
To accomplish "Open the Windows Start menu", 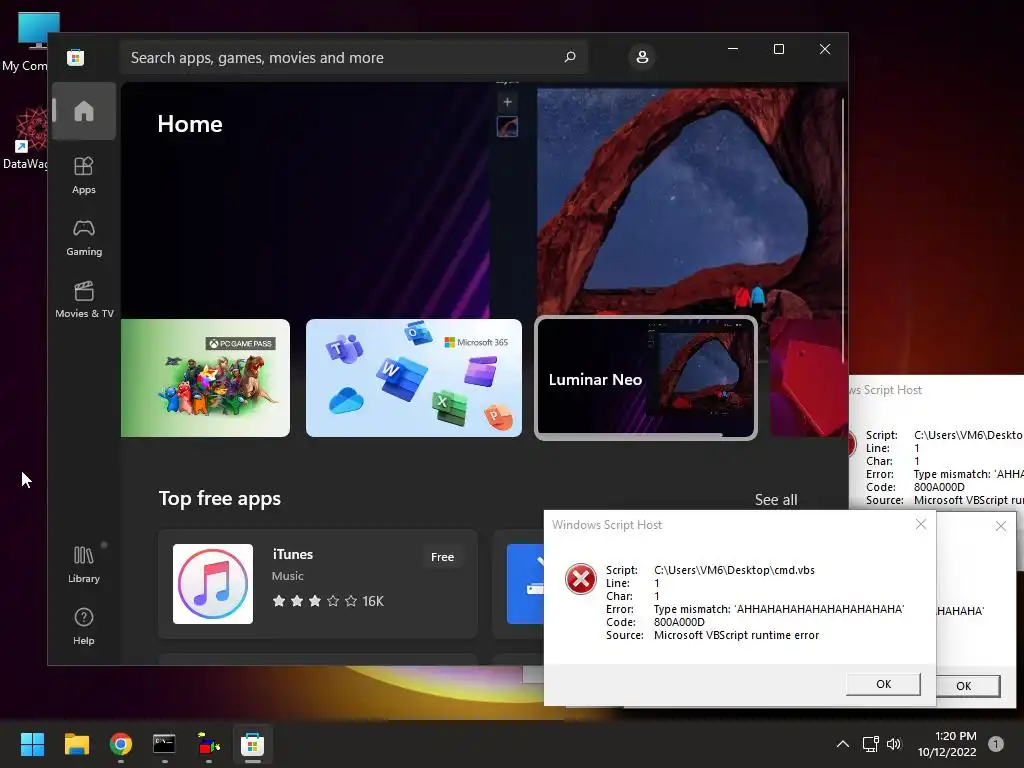I will click(x=32, y=744).
